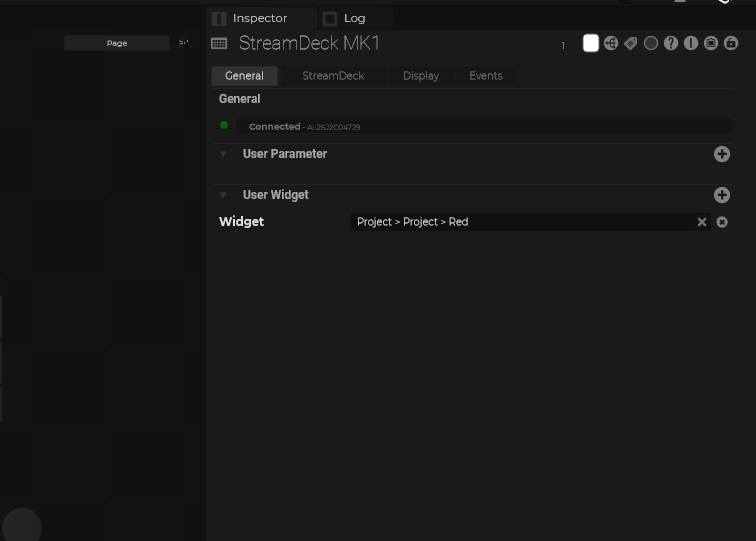
Task: Switch to the StreamDeck tab
Action: tap(333, 76)
